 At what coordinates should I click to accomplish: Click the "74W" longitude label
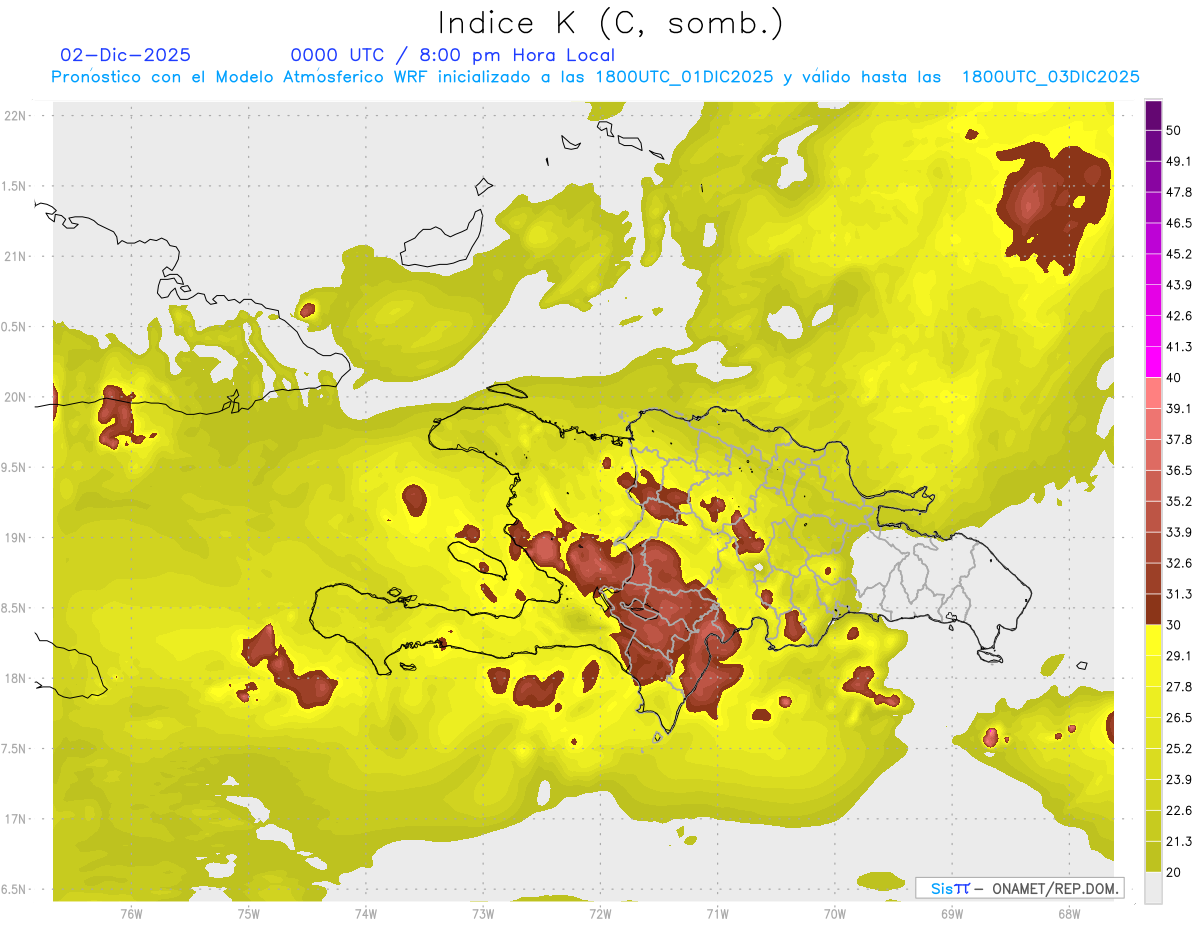pos(366,914)
